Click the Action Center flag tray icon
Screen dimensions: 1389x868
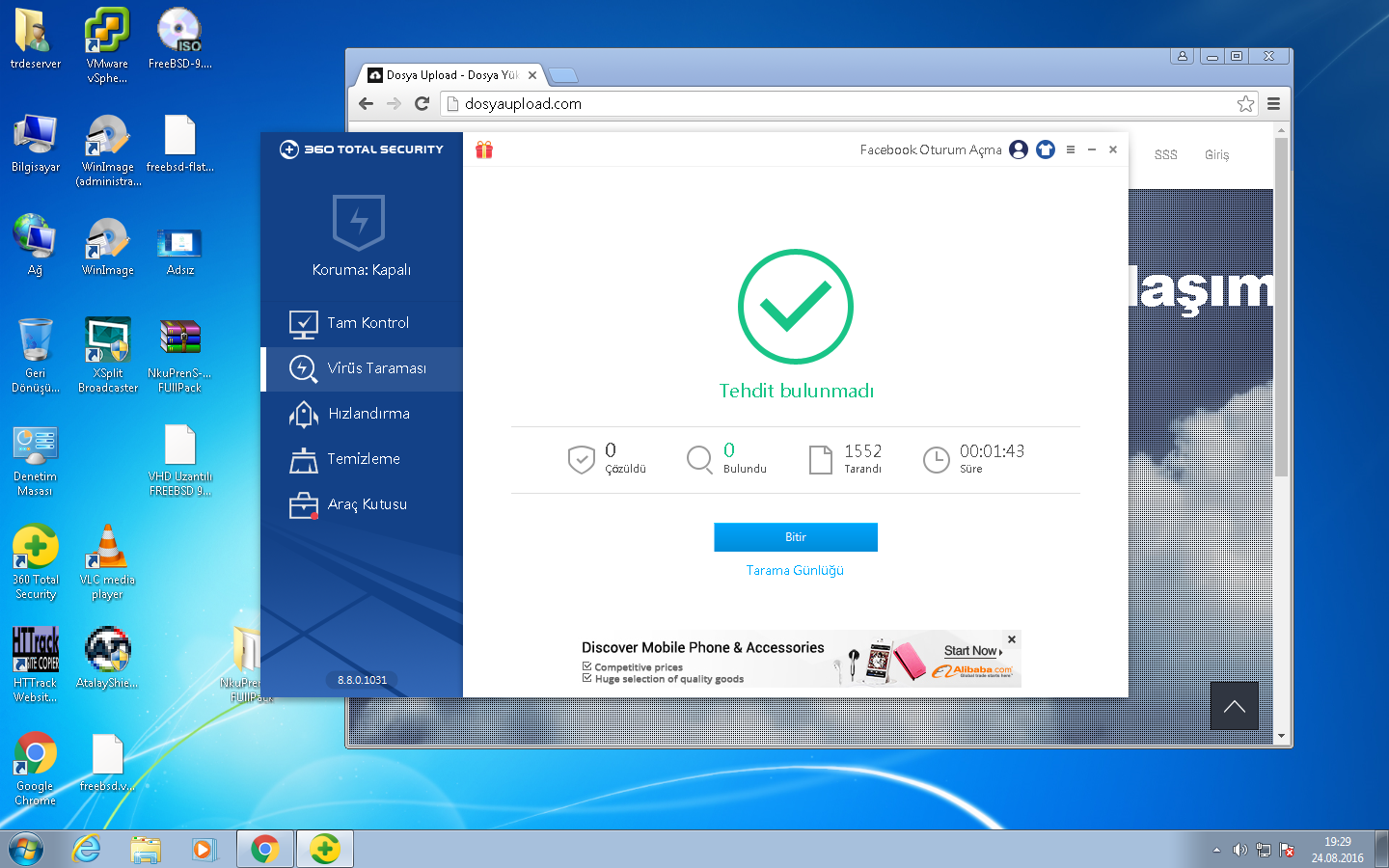pyautogui.click(x=1287, y=850)
